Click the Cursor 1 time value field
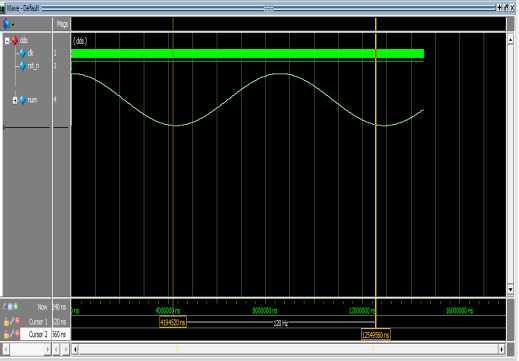The image size is (519, 361). [60, 322]
